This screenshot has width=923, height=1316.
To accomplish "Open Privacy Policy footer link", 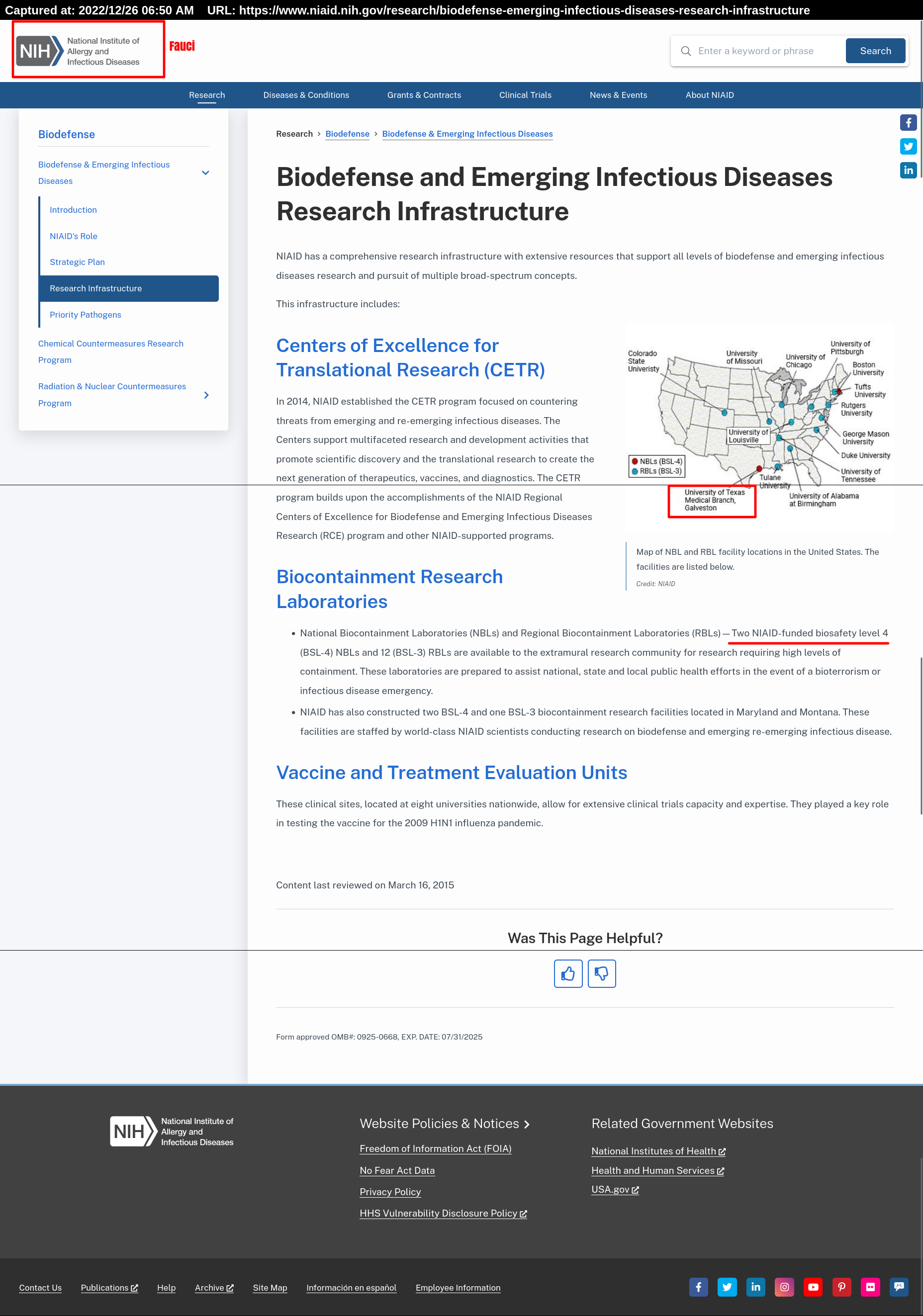I will (390, 1192).
